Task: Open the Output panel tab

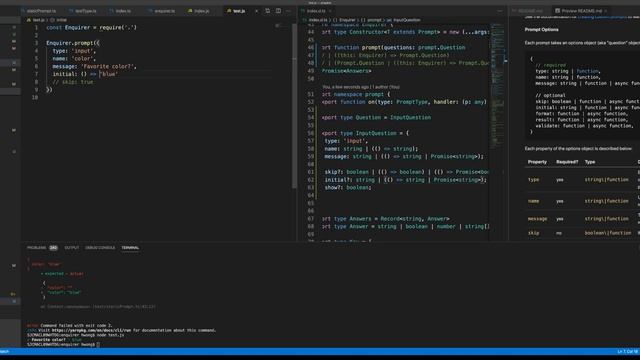Action: coord(71,248)
